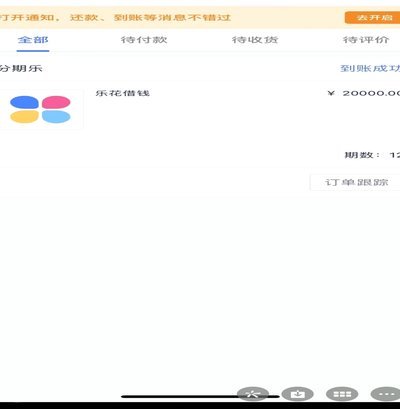Screen dimensions: 400x409
Task: Click the 到账成功 status text
Action: 370,68
